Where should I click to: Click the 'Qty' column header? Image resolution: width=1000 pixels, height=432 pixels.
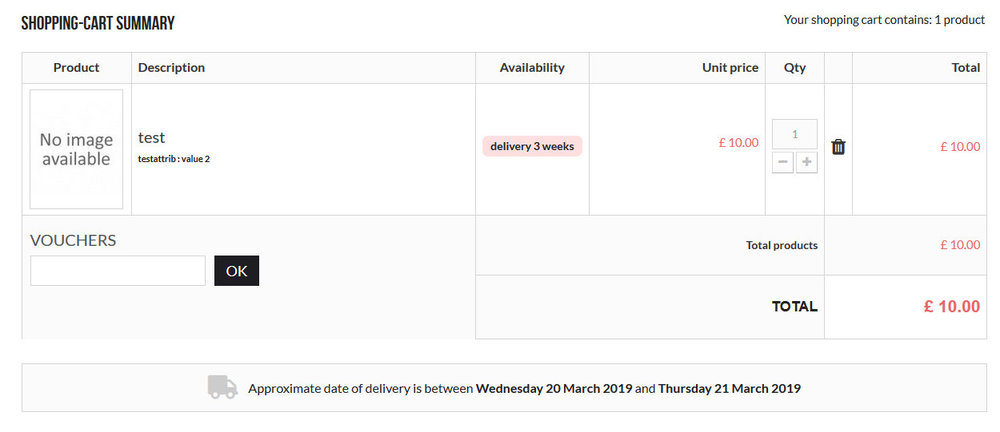coord(795,68)
